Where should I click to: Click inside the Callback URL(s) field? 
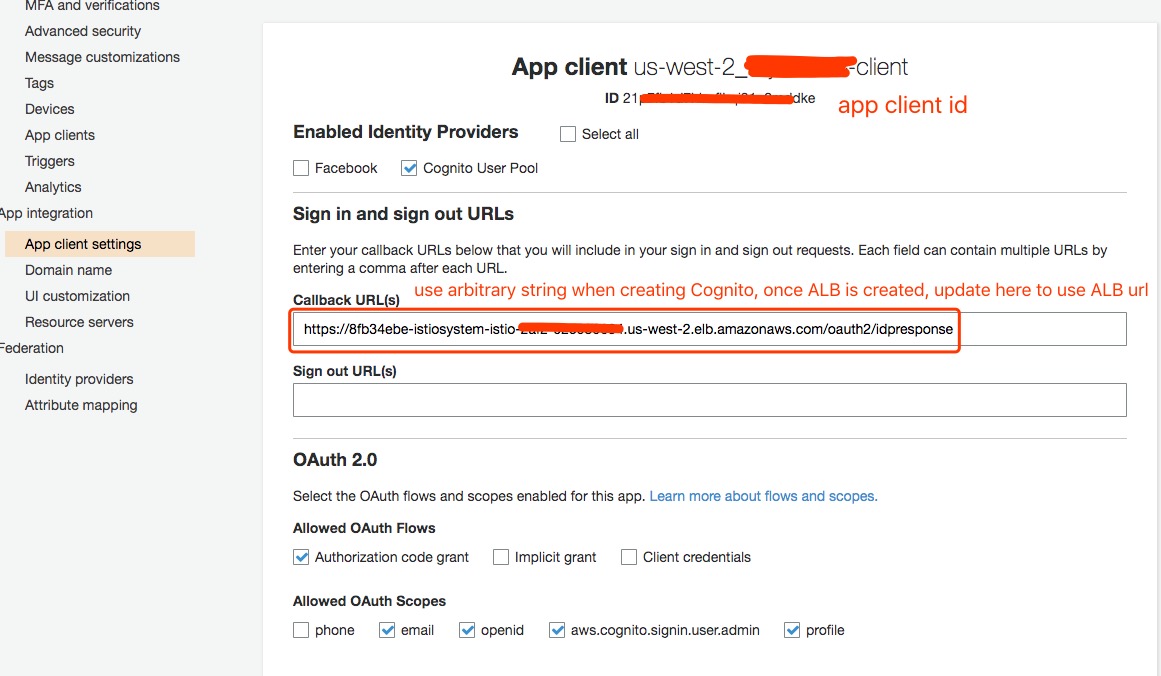click(709, 329)
